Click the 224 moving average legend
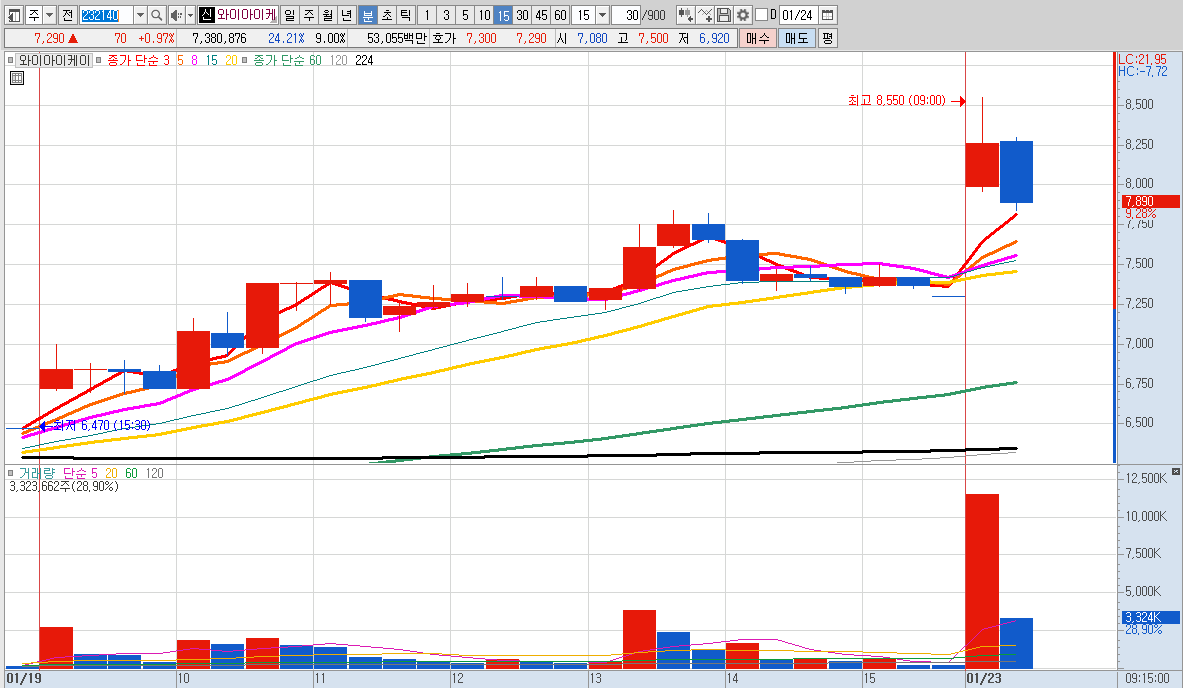Screen dimensions: 1183x688 coord(364,60)
